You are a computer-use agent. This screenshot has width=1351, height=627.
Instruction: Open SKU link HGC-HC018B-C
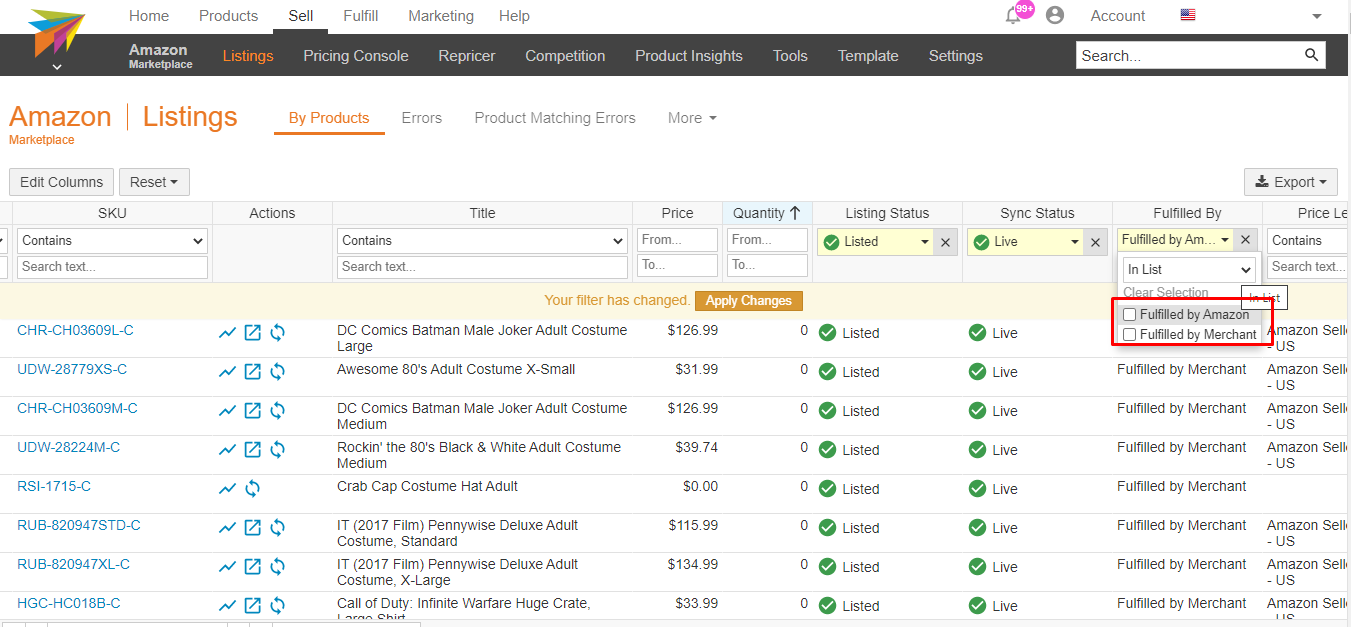click(69, 603)
